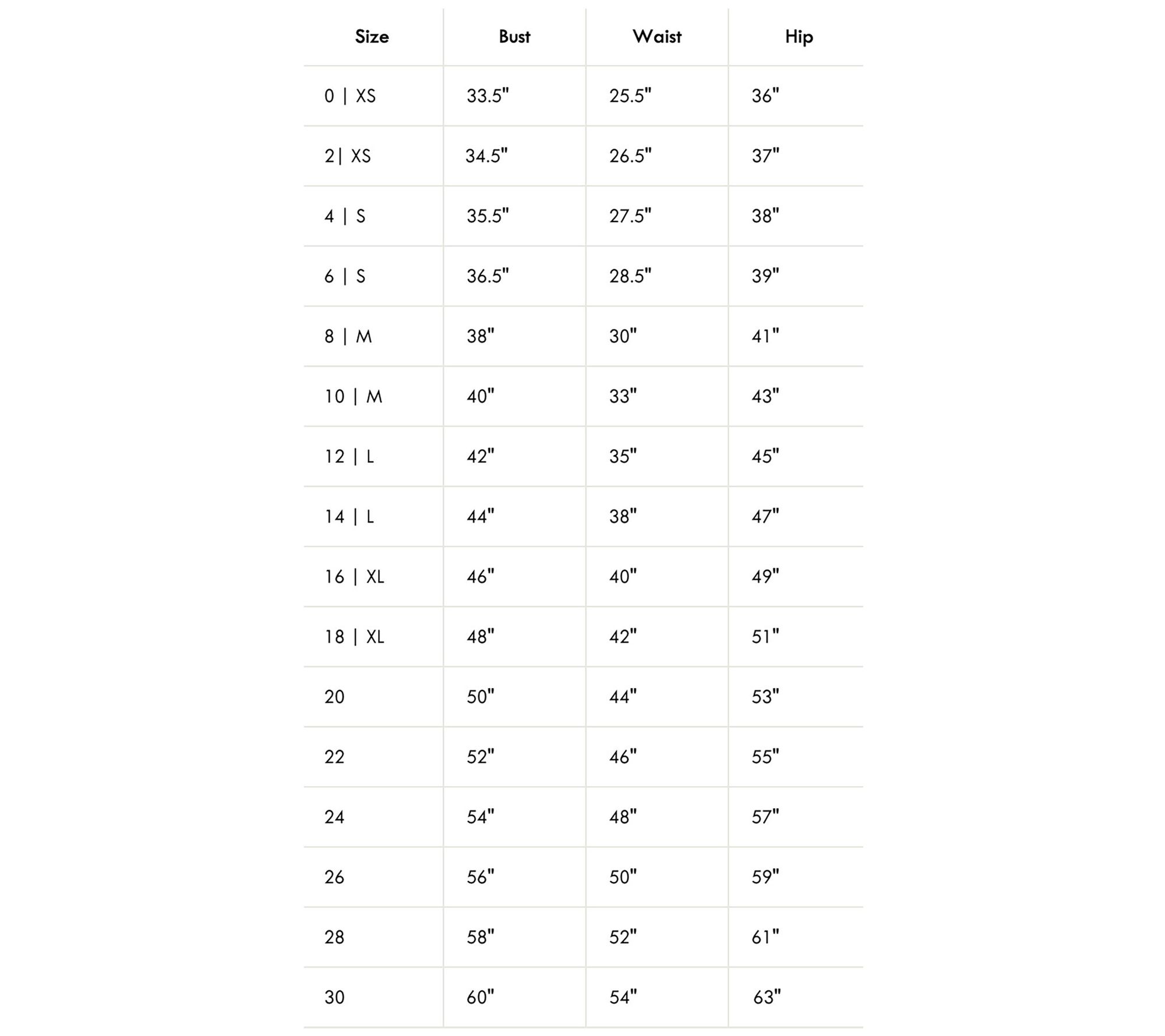The width and height of the screenshot is (1165, 1036).
Task: Click the 48" waist value for size 24
Action: pos(623,817)
